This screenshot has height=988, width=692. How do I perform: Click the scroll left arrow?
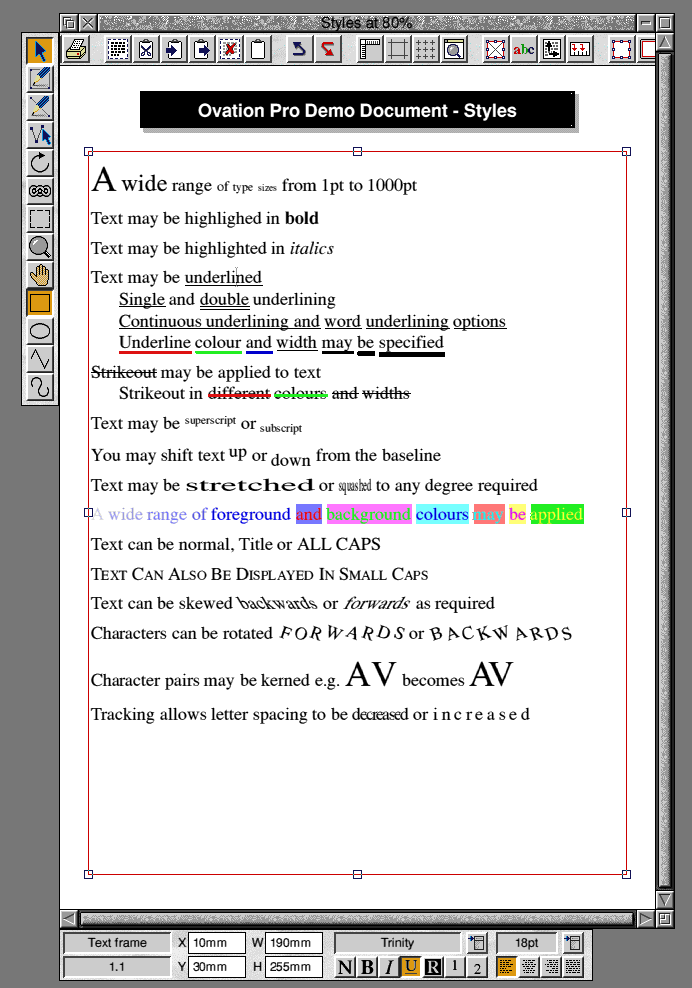tap(69, 919)
